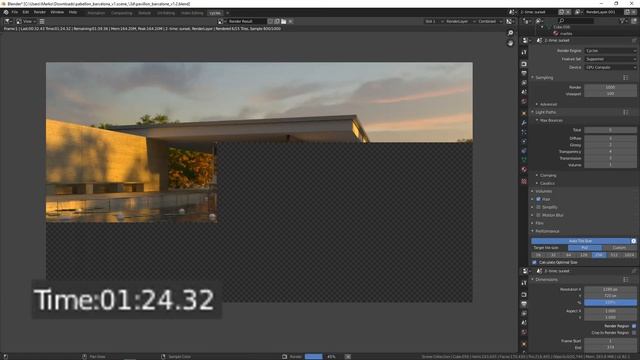Click the Blender logo icon
Screen dimensions: 640x360
pyautogui.click(x=6, y=12)
